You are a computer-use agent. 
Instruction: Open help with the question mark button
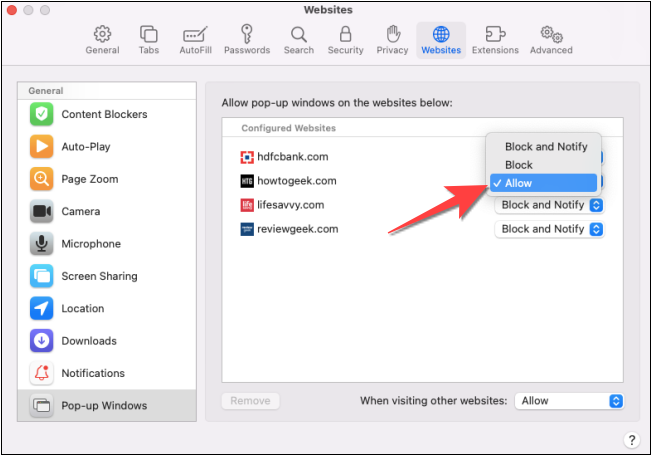point(631,440)
